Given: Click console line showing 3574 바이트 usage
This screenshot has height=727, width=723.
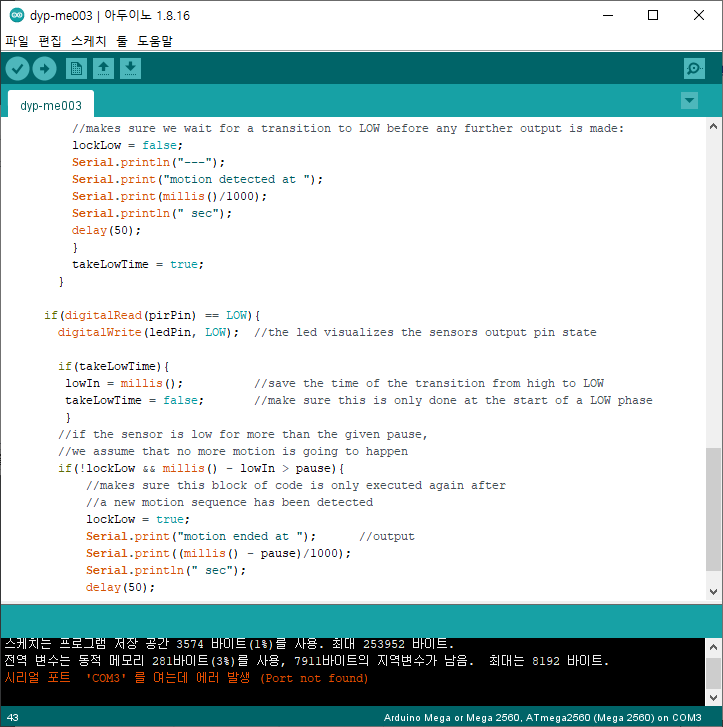Looking at the screenshot, I should (x=230, y=644).
